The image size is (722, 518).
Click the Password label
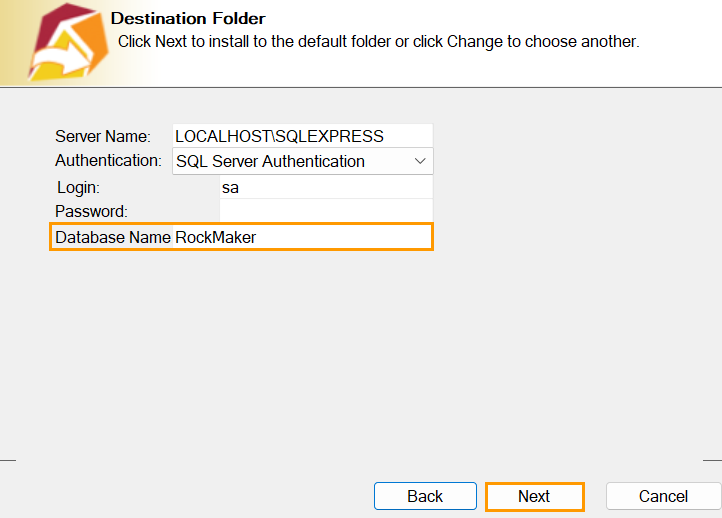click(x=91, y=211)
